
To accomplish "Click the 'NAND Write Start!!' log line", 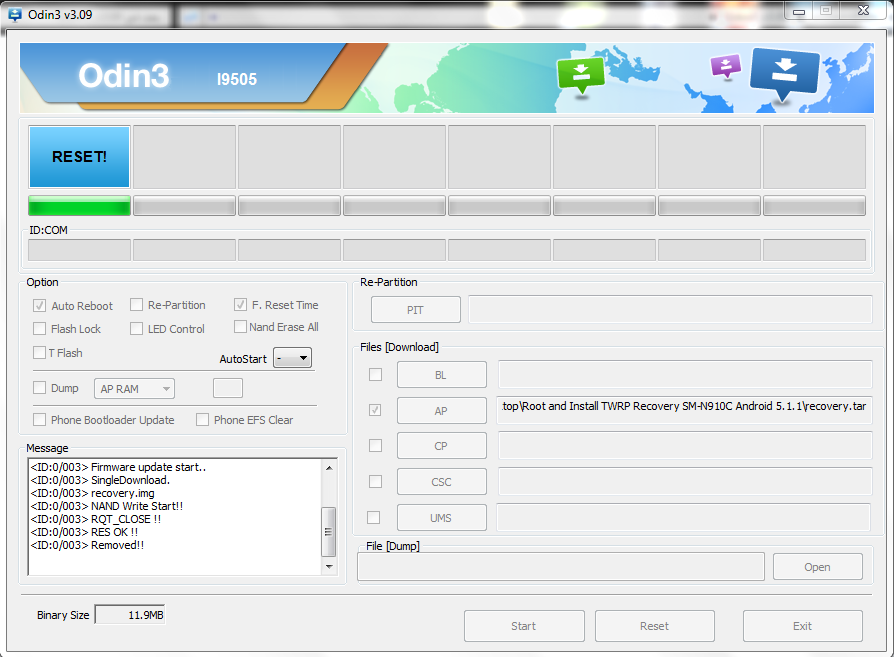I will 107,506.
